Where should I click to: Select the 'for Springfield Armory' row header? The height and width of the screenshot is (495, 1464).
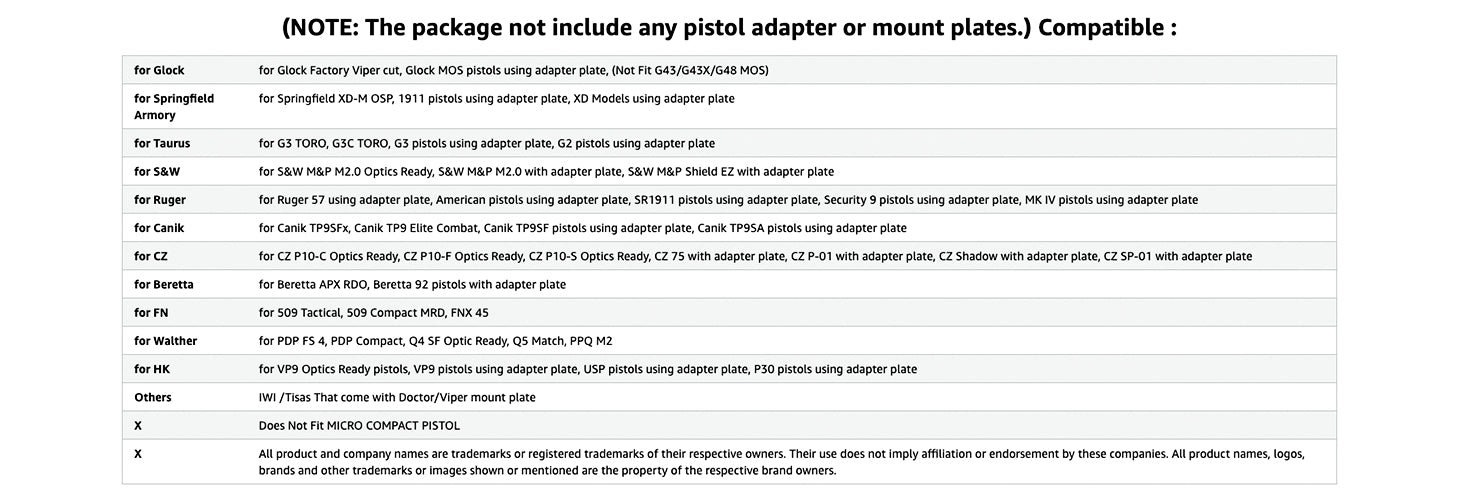[x=174, y=107]
